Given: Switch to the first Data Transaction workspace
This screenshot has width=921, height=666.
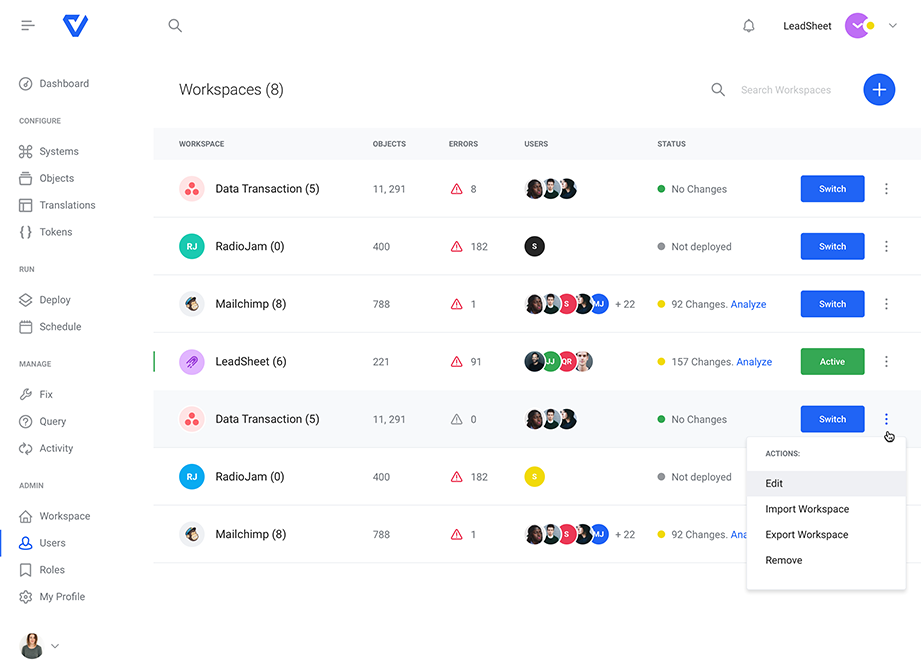Looking at the screenshot, I should coord(832,189).
